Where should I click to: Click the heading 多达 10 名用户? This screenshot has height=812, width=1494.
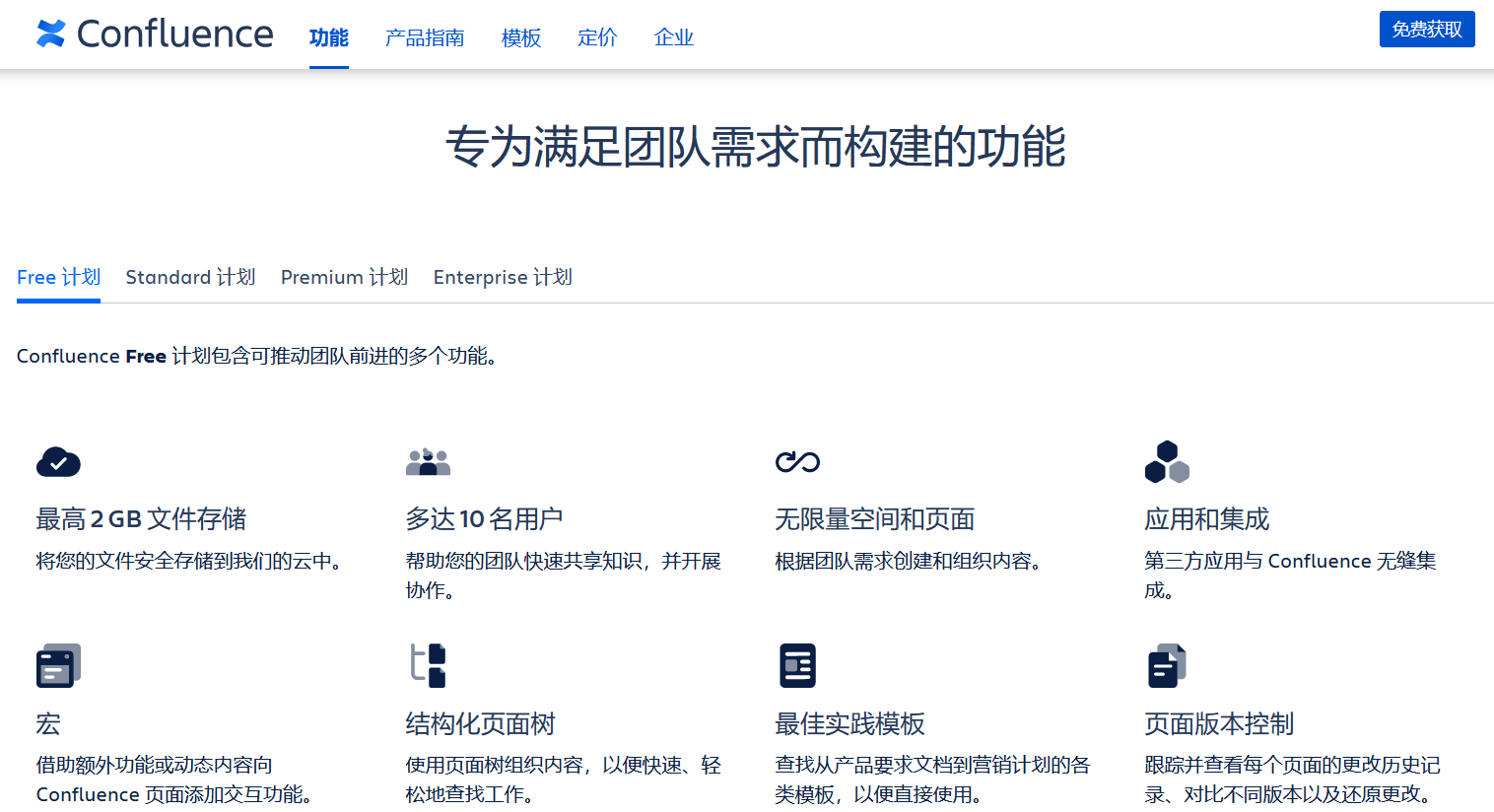[x=484, y=518]
